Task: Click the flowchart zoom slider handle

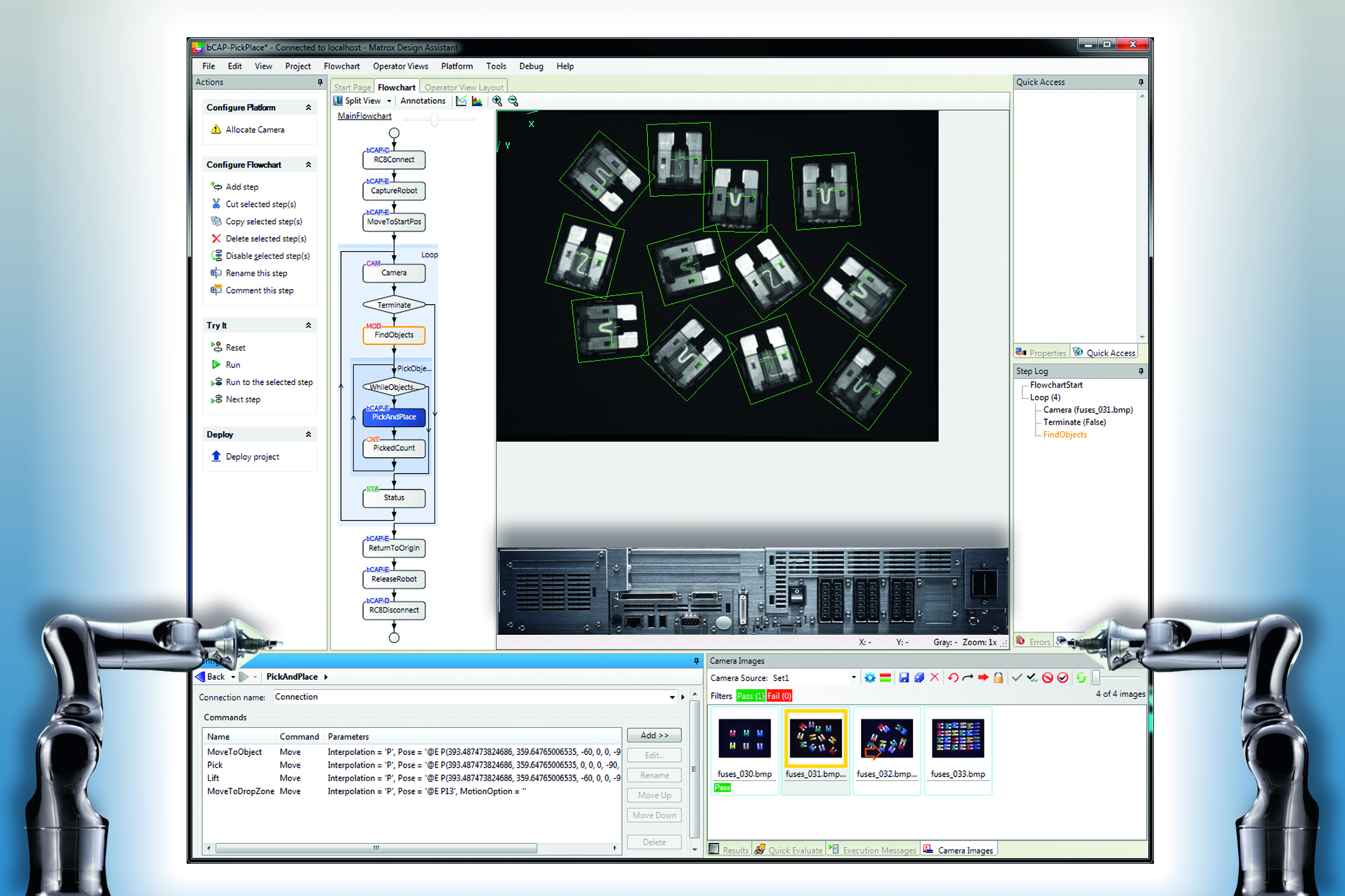Action: [x=434, y=120]
